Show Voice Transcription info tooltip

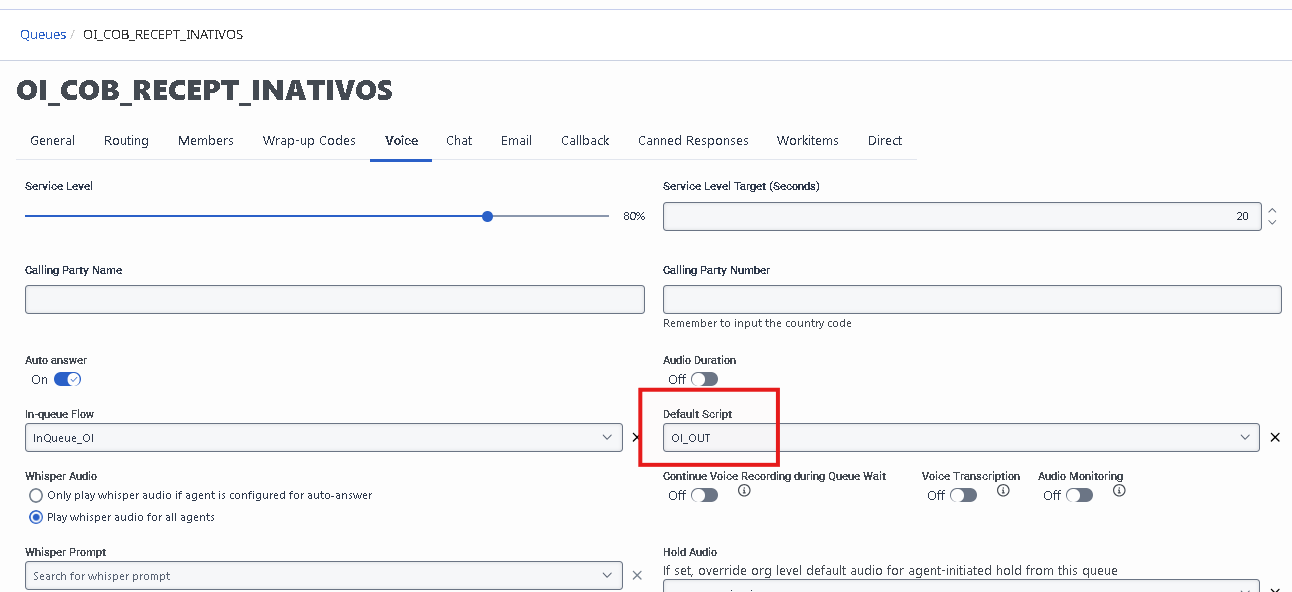(x=1003, y=491)
